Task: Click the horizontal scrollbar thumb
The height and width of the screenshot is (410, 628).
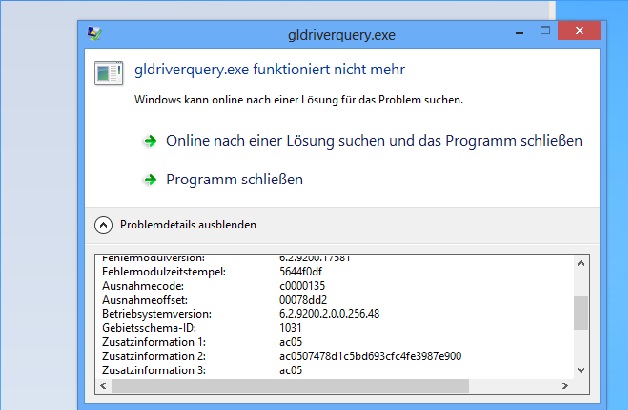Action: pos(290,386)
